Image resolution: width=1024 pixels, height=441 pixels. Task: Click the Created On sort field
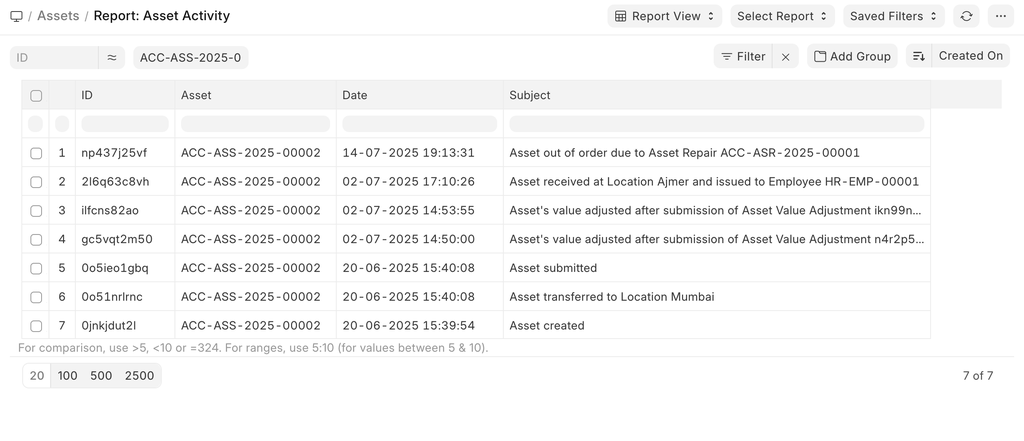coord(970,56)
